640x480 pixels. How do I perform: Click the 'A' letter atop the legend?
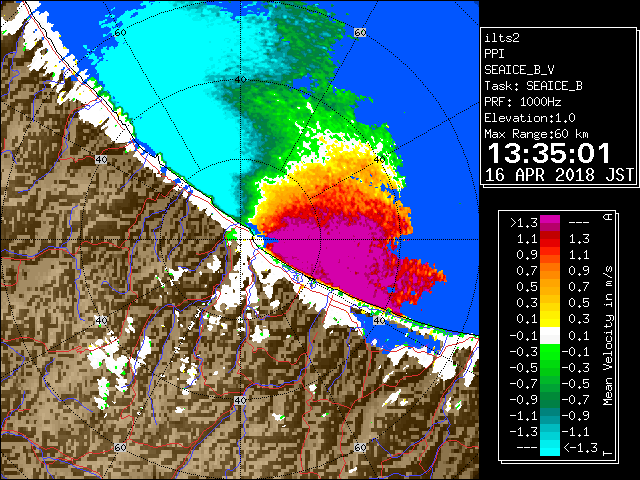608,217
